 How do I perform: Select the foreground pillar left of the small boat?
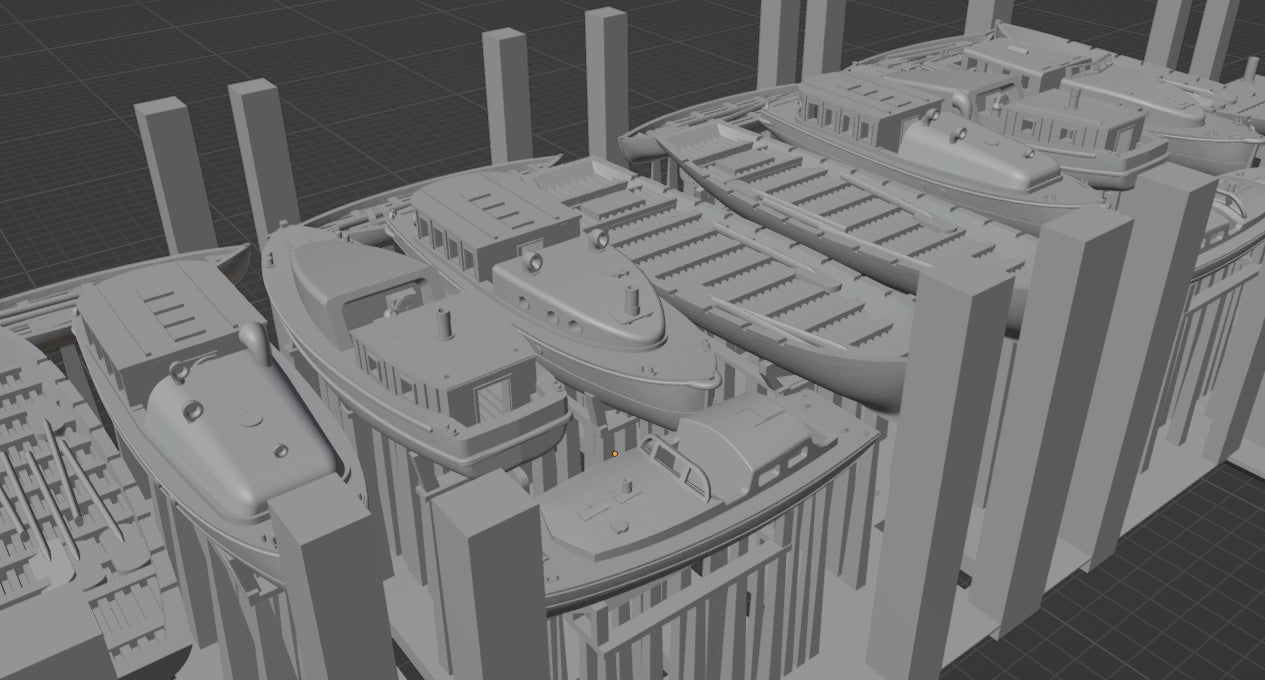(492, 580)
